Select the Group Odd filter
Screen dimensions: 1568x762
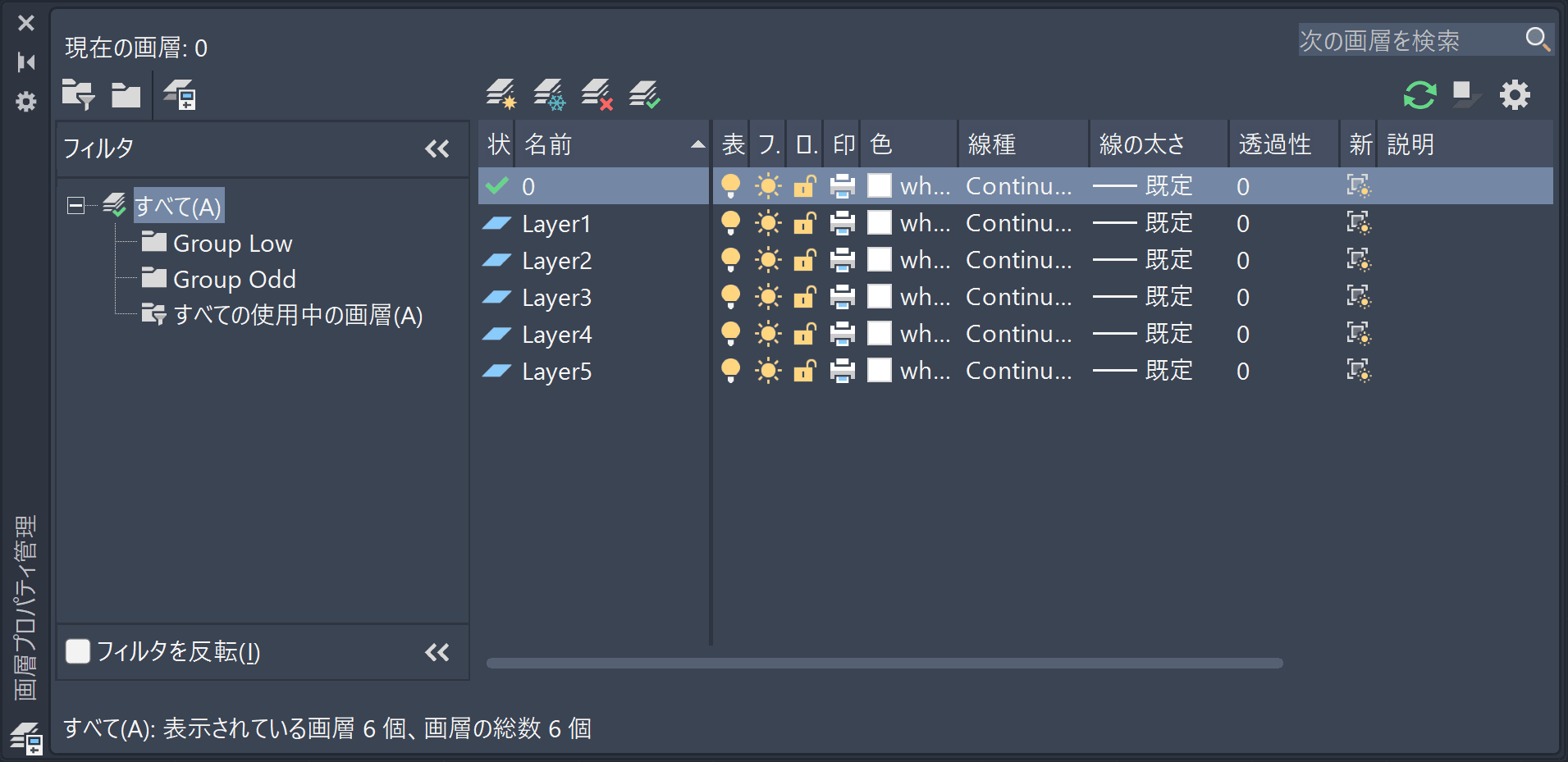234,280
